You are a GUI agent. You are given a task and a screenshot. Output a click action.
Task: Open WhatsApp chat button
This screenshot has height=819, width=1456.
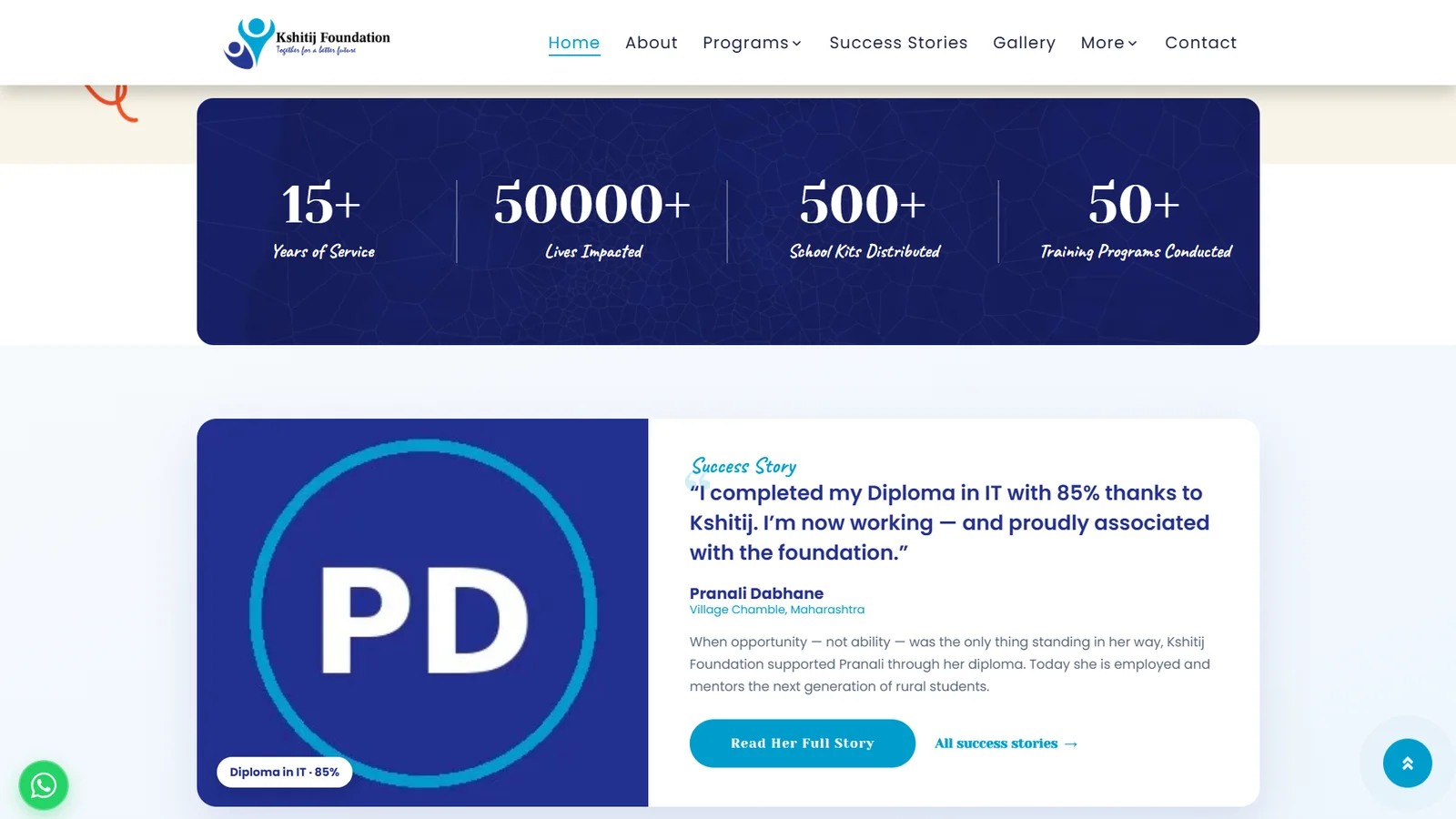pos(44,785)
